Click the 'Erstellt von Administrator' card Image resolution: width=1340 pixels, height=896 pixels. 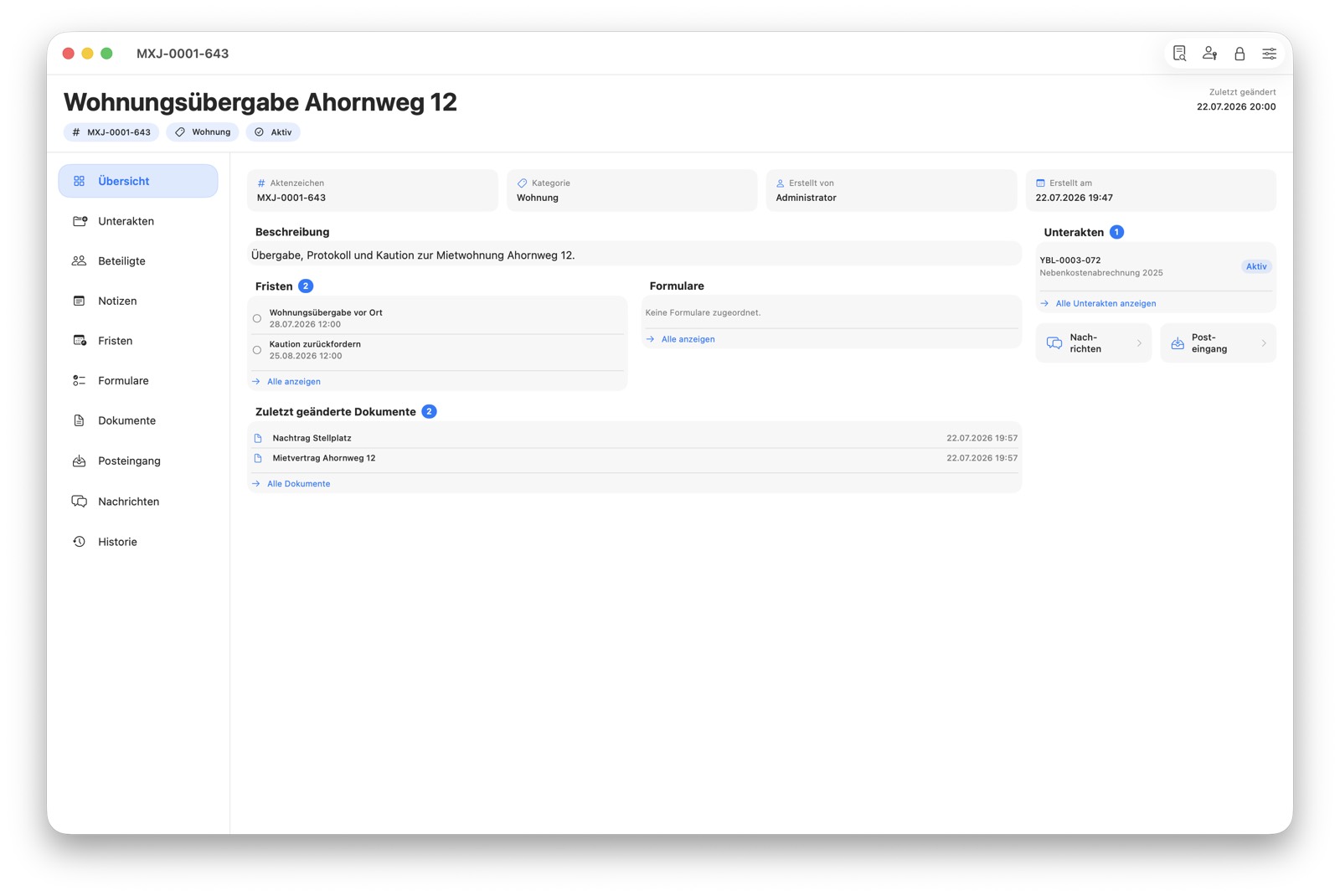[891, 190]
